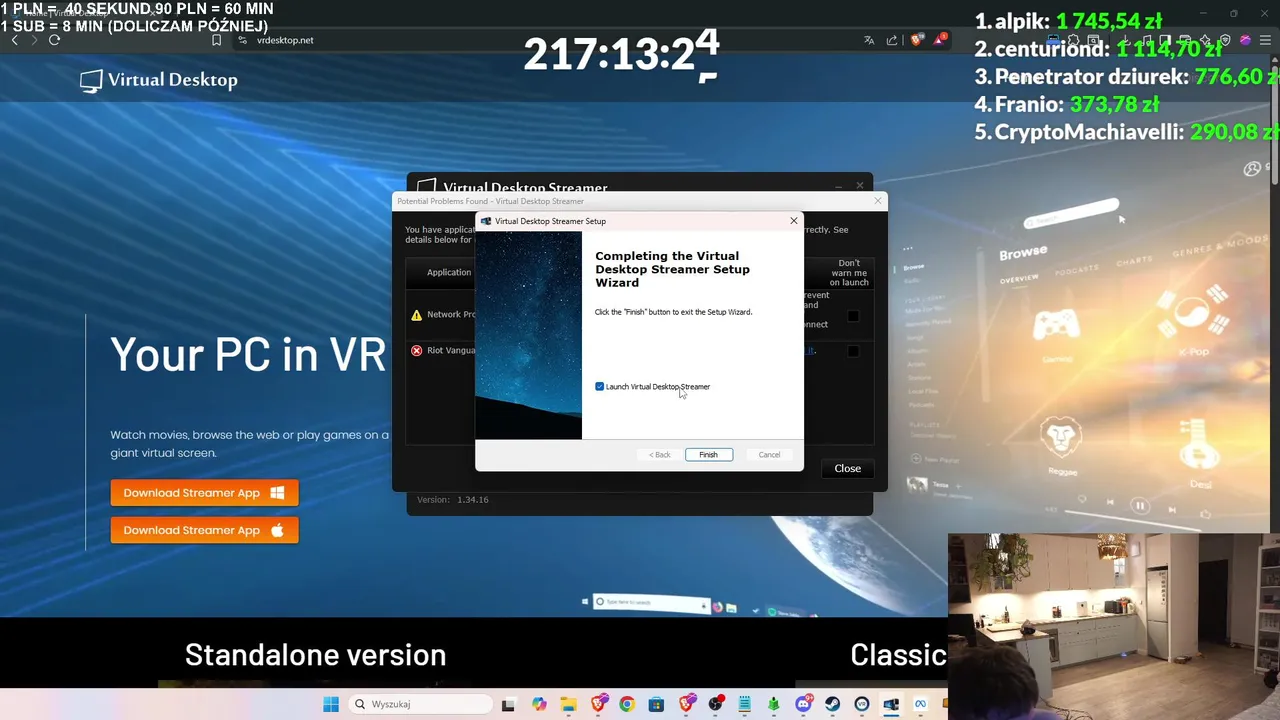Click the Setup wizard title bar icon

point(487,221)
